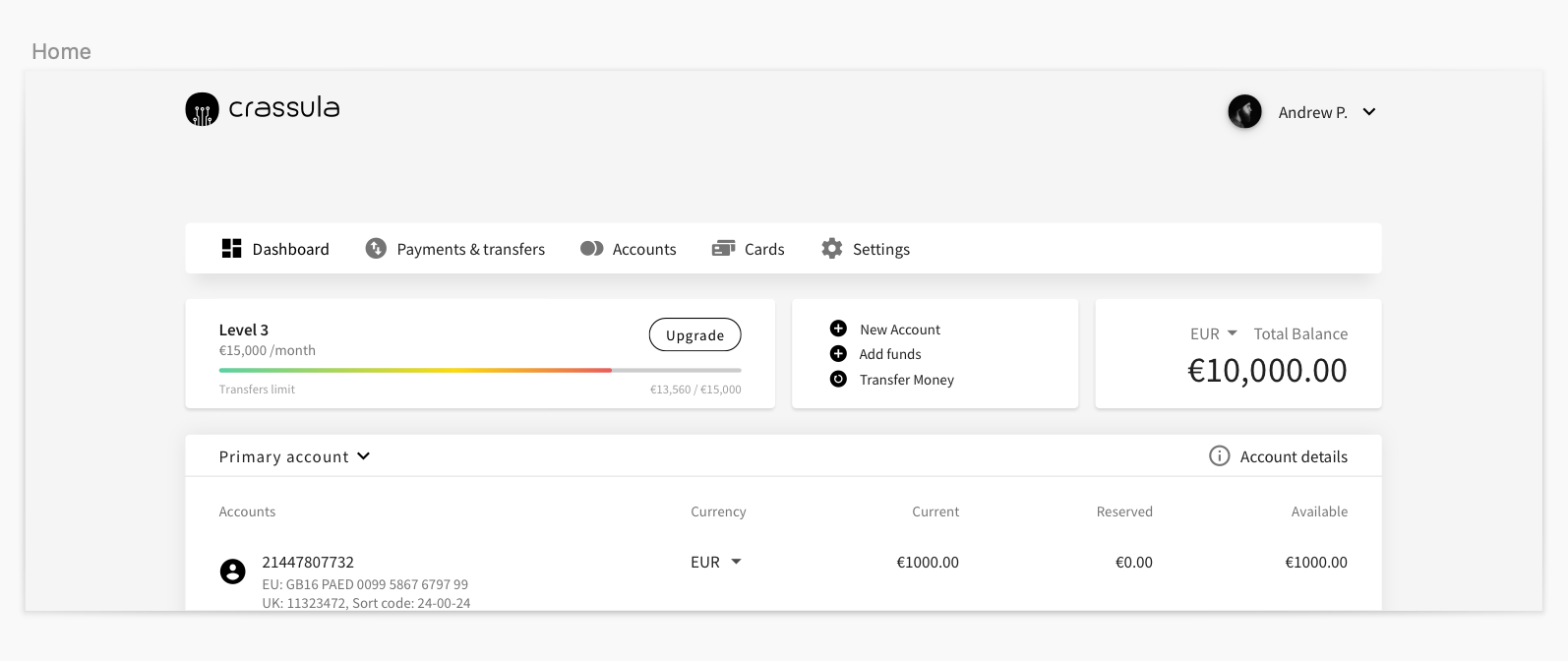Open the Accounts tab label
Screen dimensions: 1568x661
point(644,250)
